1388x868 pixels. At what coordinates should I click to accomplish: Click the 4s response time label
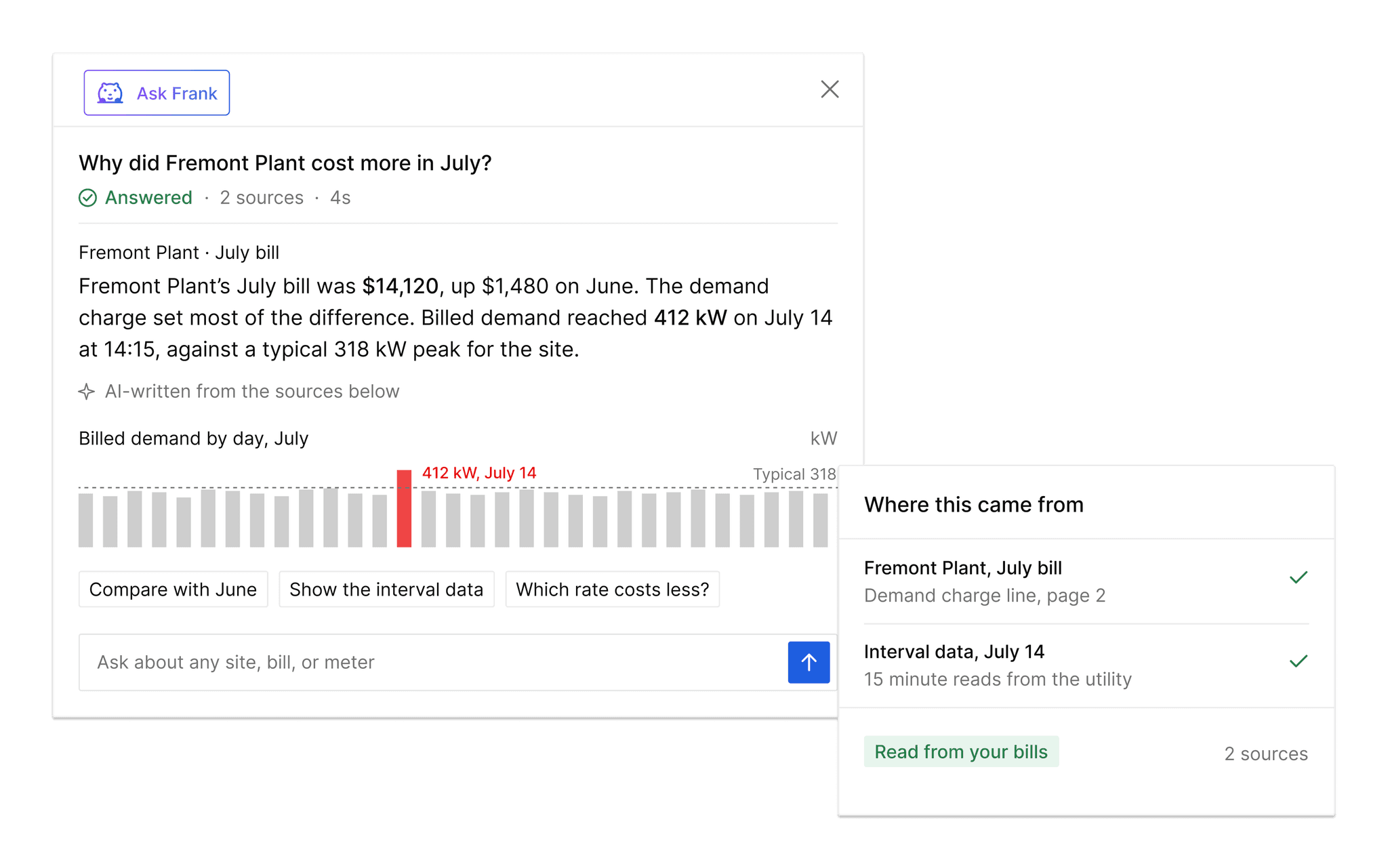(x=340, y=198)
